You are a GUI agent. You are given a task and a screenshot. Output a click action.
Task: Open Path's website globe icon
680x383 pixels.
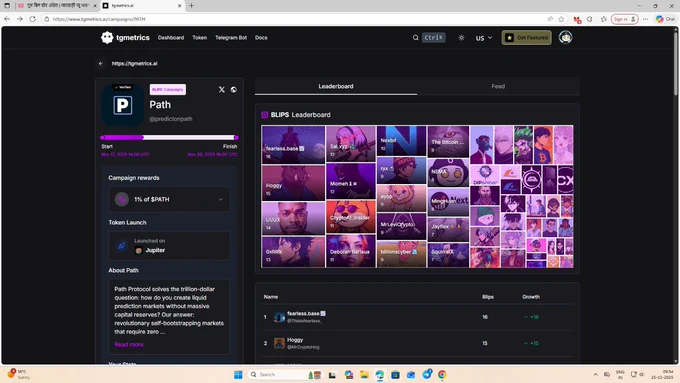point(234,89)
